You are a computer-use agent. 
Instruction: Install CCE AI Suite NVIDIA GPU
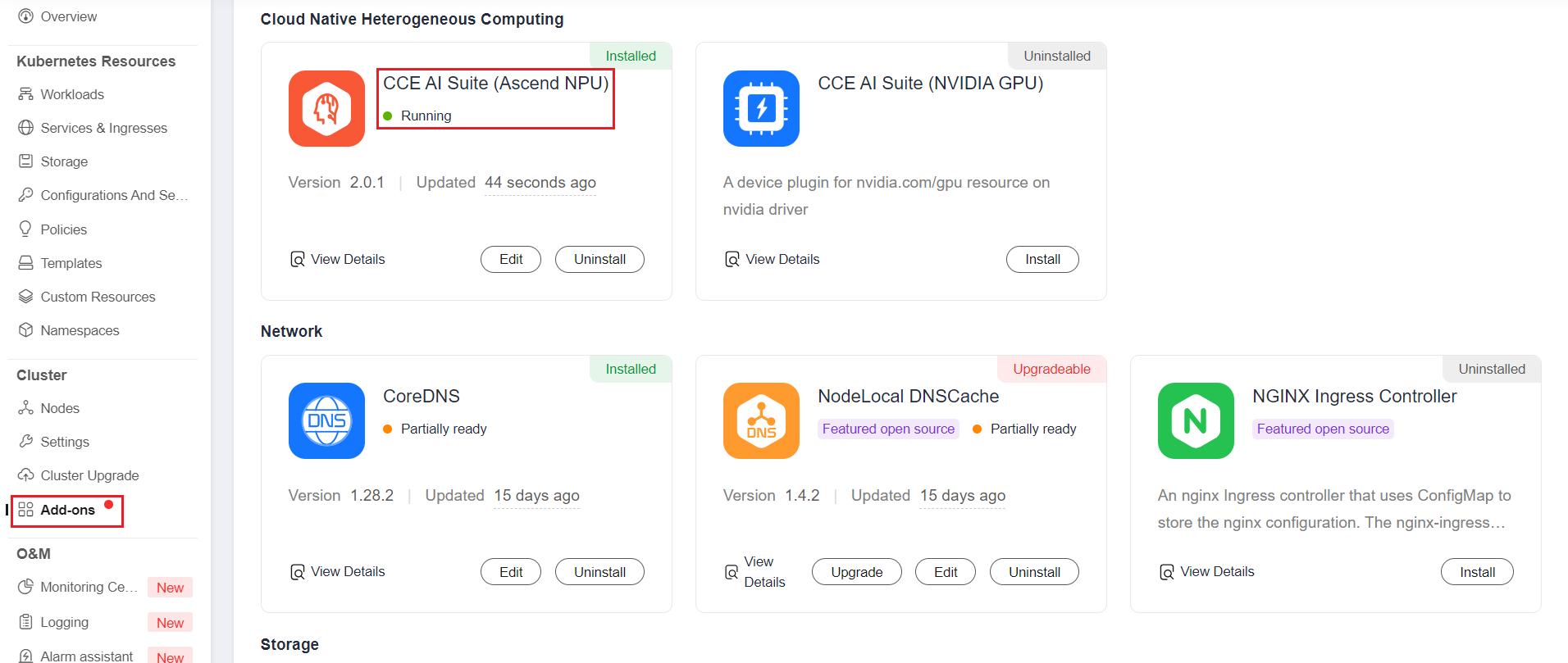click(x=1042, y=259)
